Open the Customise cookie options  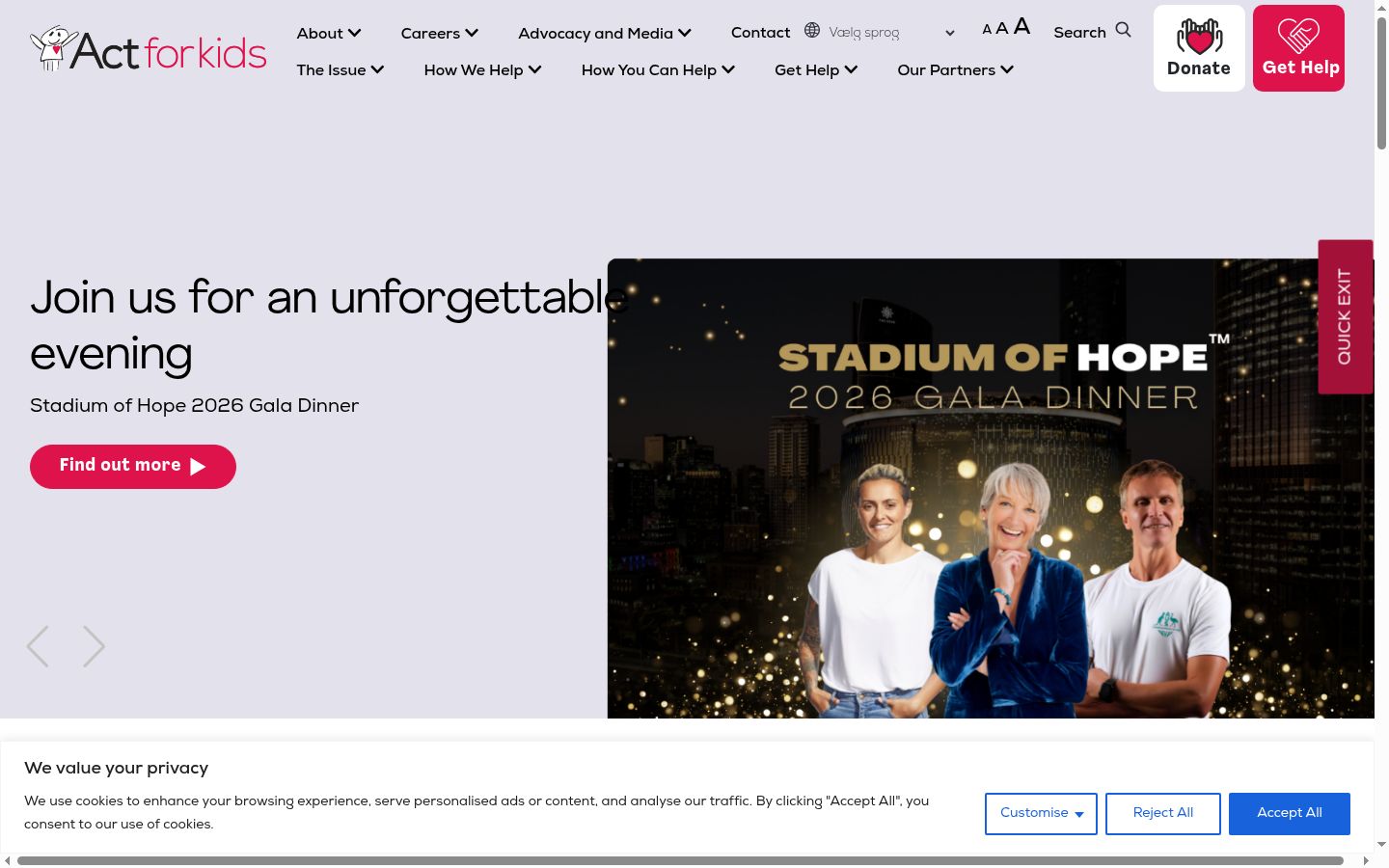(1041, 814)
